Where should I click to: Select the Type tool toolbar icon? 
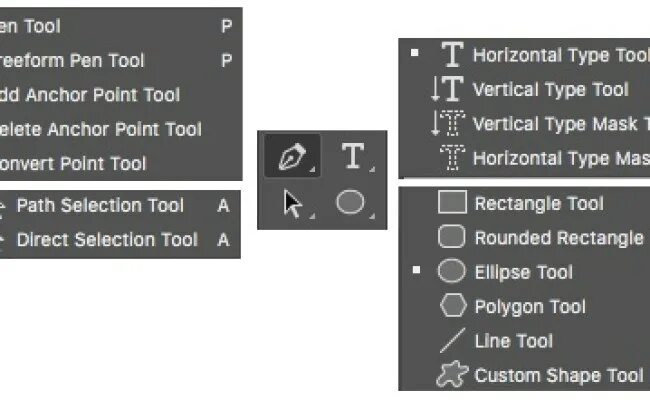352,156
